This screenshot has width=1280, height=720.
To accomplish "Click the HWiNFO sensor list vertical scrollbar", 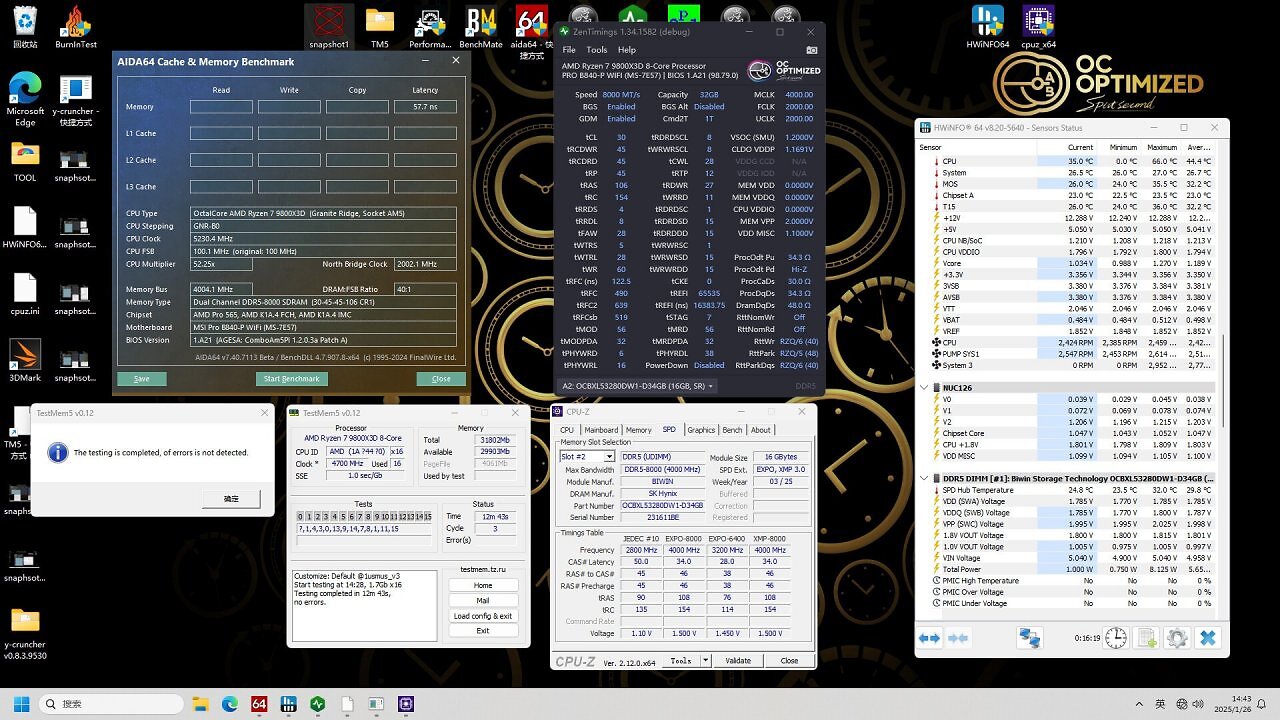I will [1222, 381].
